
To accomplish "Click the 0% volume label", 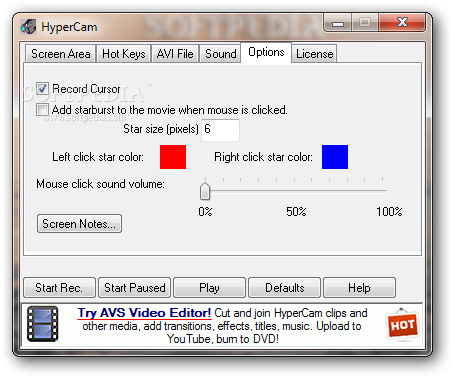I will tap(205, 212).
